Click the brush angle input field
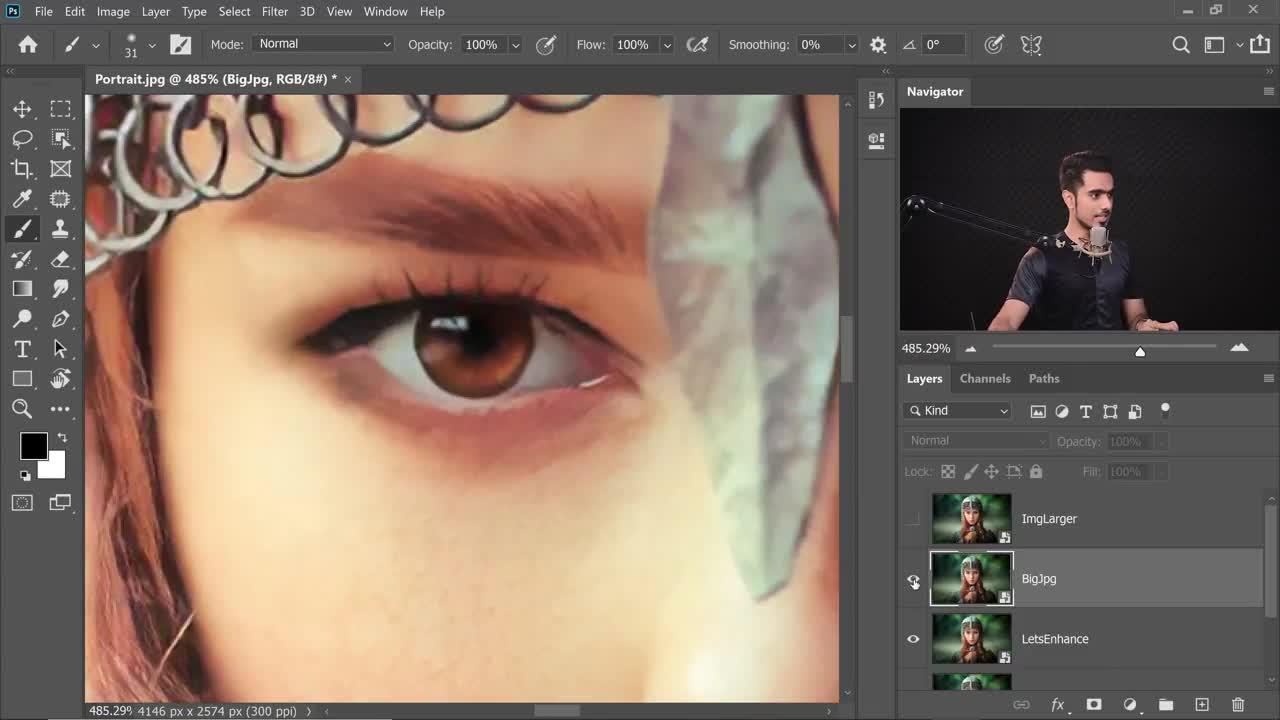The height and width of the screenshot is (720, 1280). tap(944, 45)
